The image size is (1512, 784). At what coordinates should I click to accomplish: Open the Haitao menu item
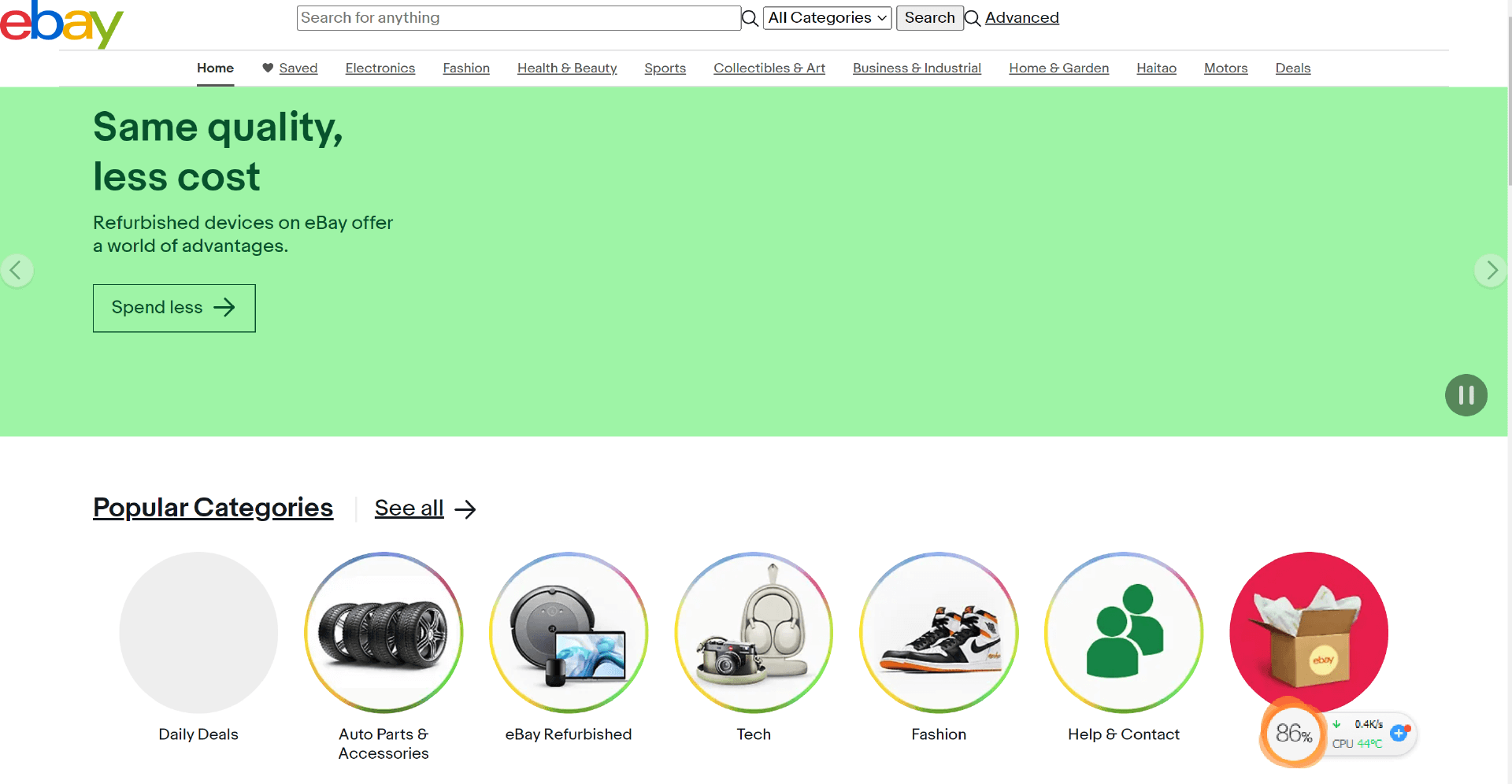click(1156, 68)
